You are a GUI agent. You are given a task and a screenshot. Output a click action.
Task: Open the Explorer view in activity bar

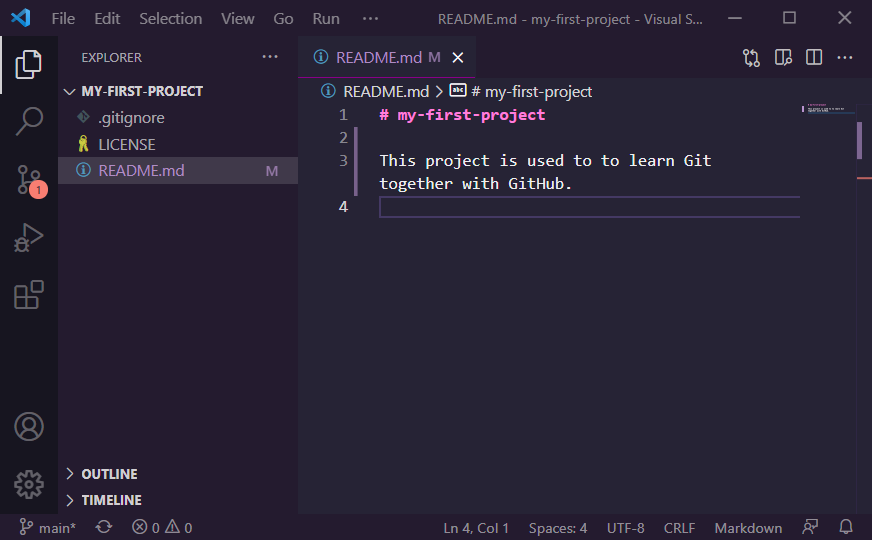tap(29, 65)
